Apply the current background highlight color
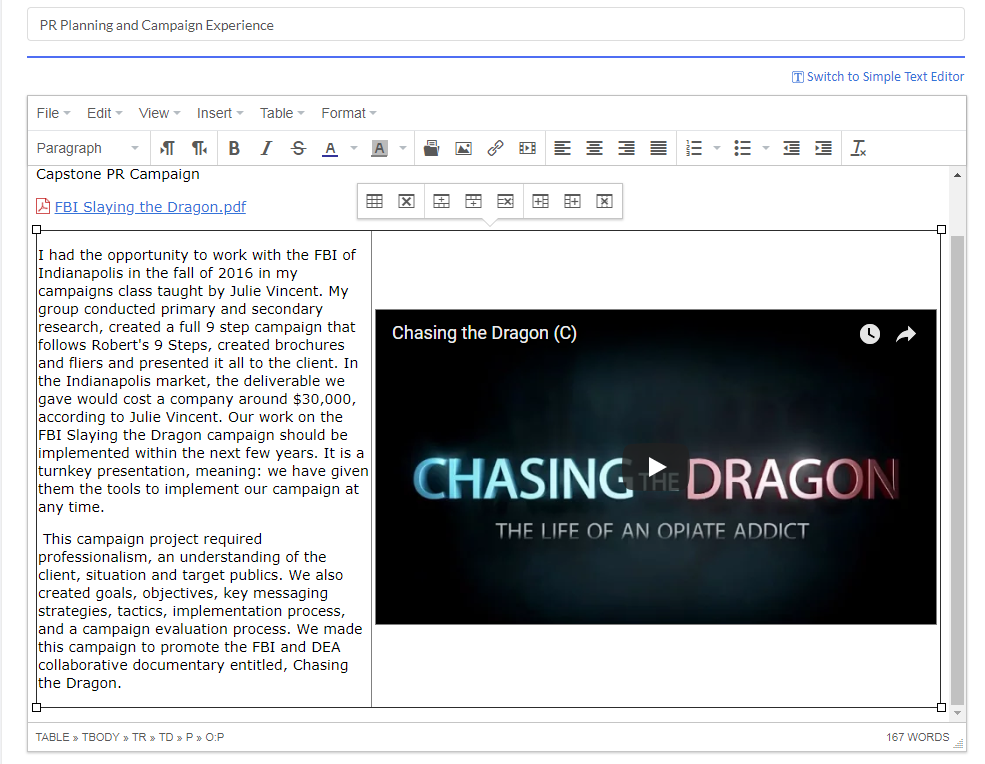 (379, 148)
